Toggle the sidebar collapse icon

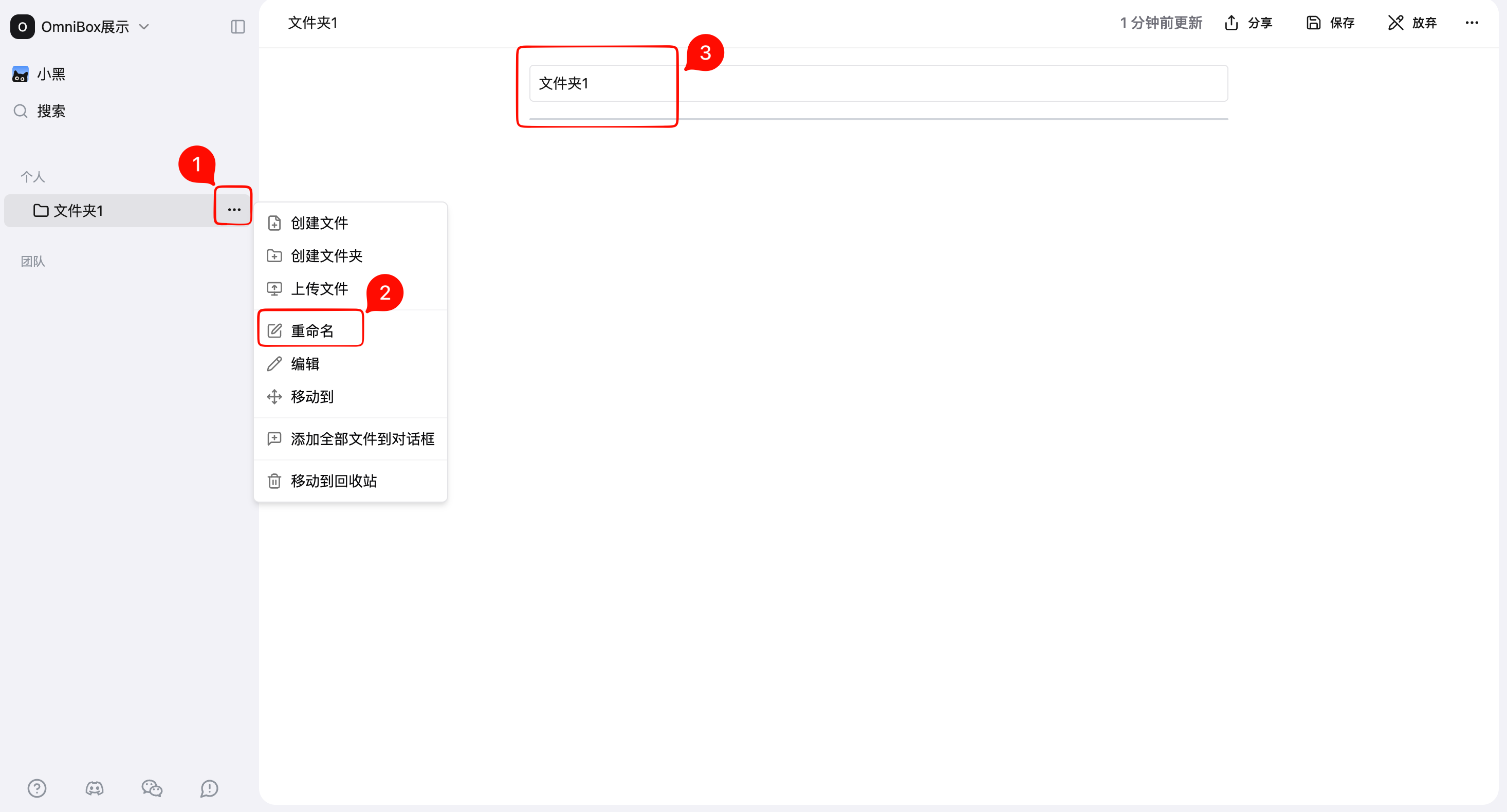point(237,27)
